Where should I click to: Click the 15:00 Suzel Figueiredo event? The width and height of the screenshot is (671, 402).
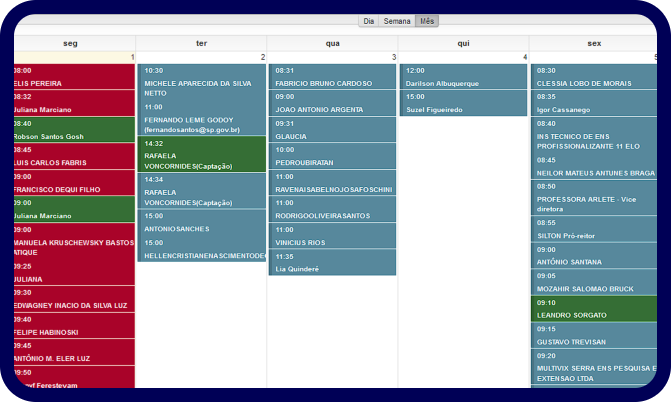pyautogui.click(x=463, y=103)
